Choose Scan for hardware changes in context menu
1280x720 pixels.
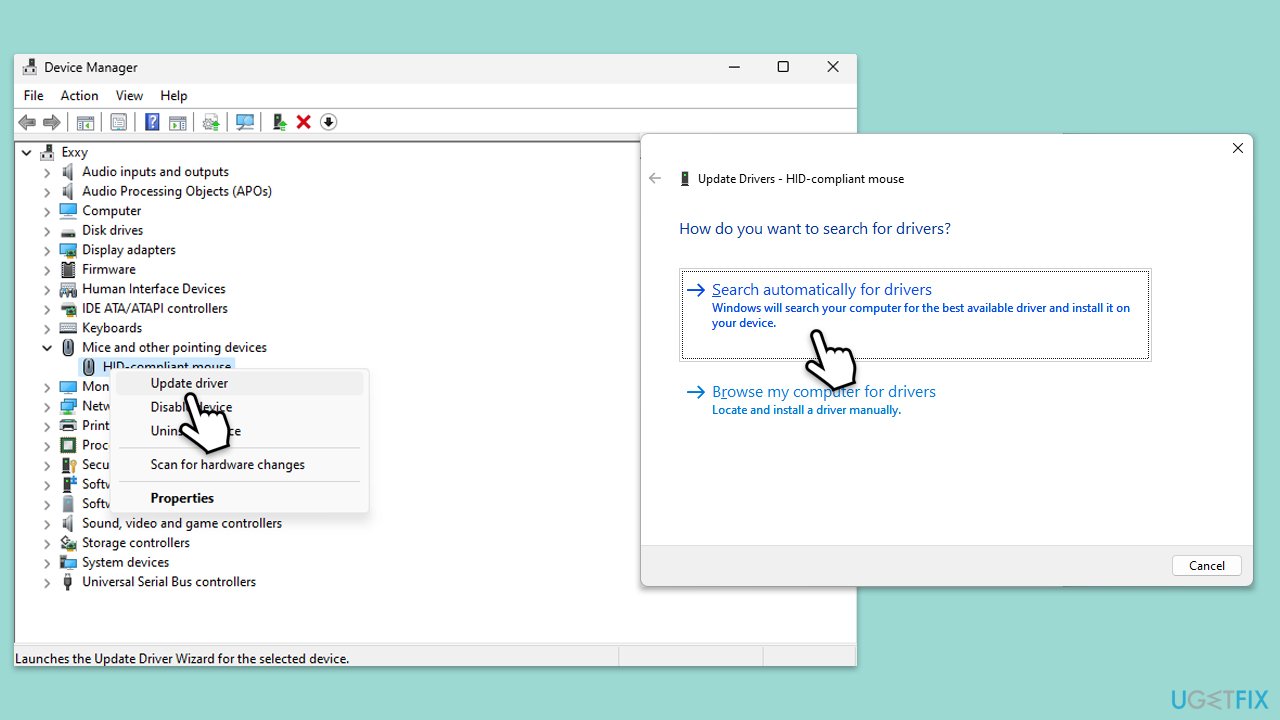pyautogui.click(x=239, y=464)
